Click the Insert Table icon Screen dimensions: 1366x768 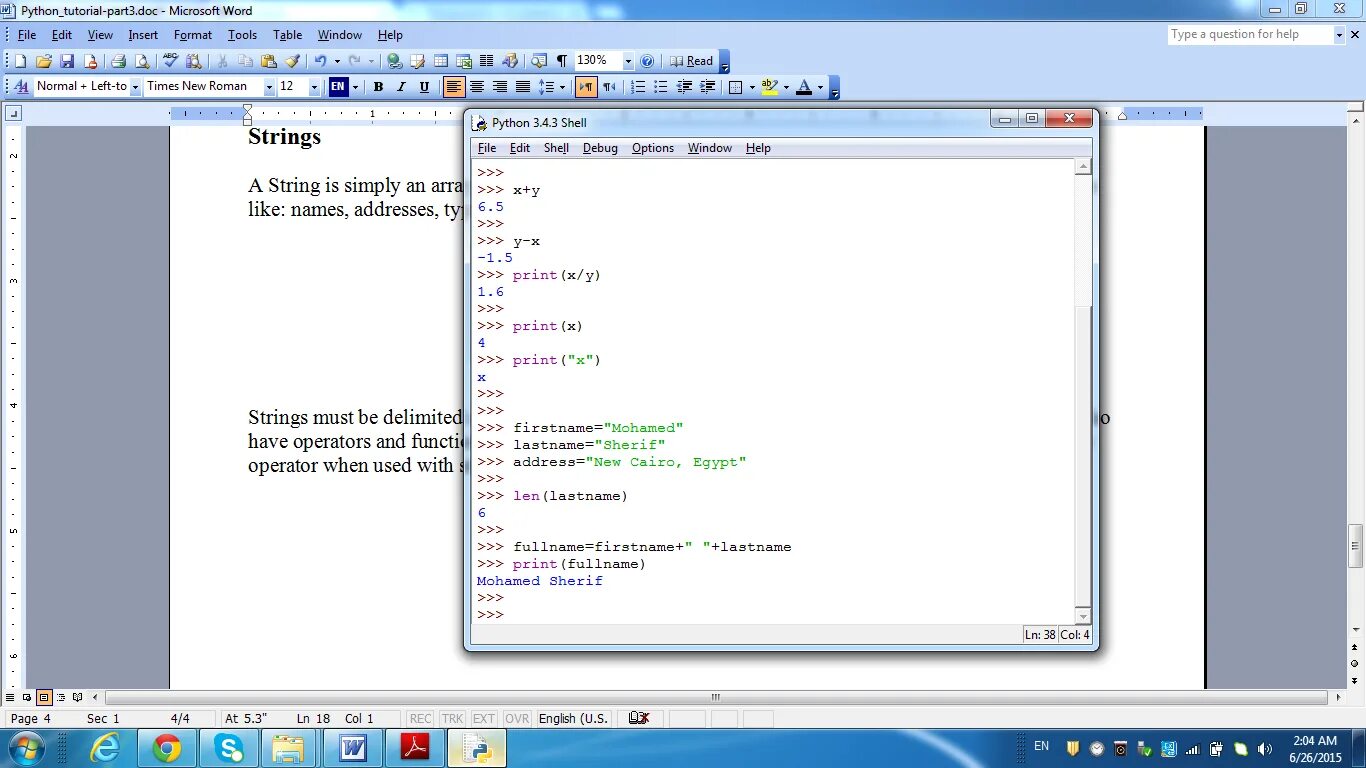pyautogui.click(x=440, y=61)
